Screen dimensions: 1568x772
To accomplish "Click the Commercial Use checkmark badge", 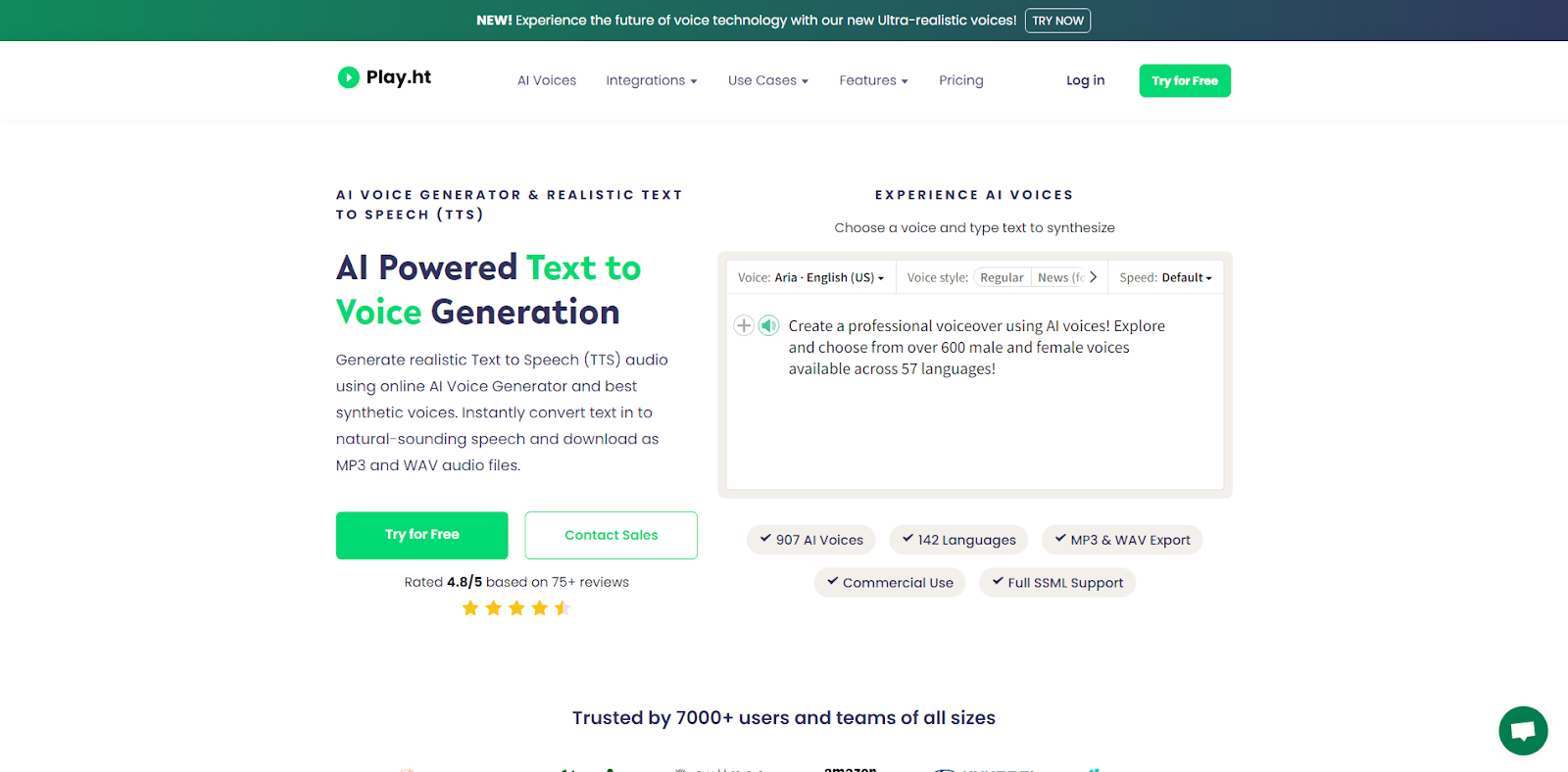I will 890,583.
